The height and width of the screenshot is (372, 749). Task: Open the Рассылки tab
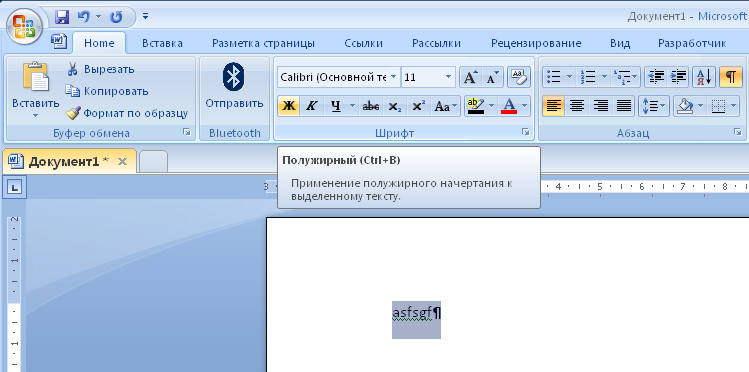coord(436,43)
